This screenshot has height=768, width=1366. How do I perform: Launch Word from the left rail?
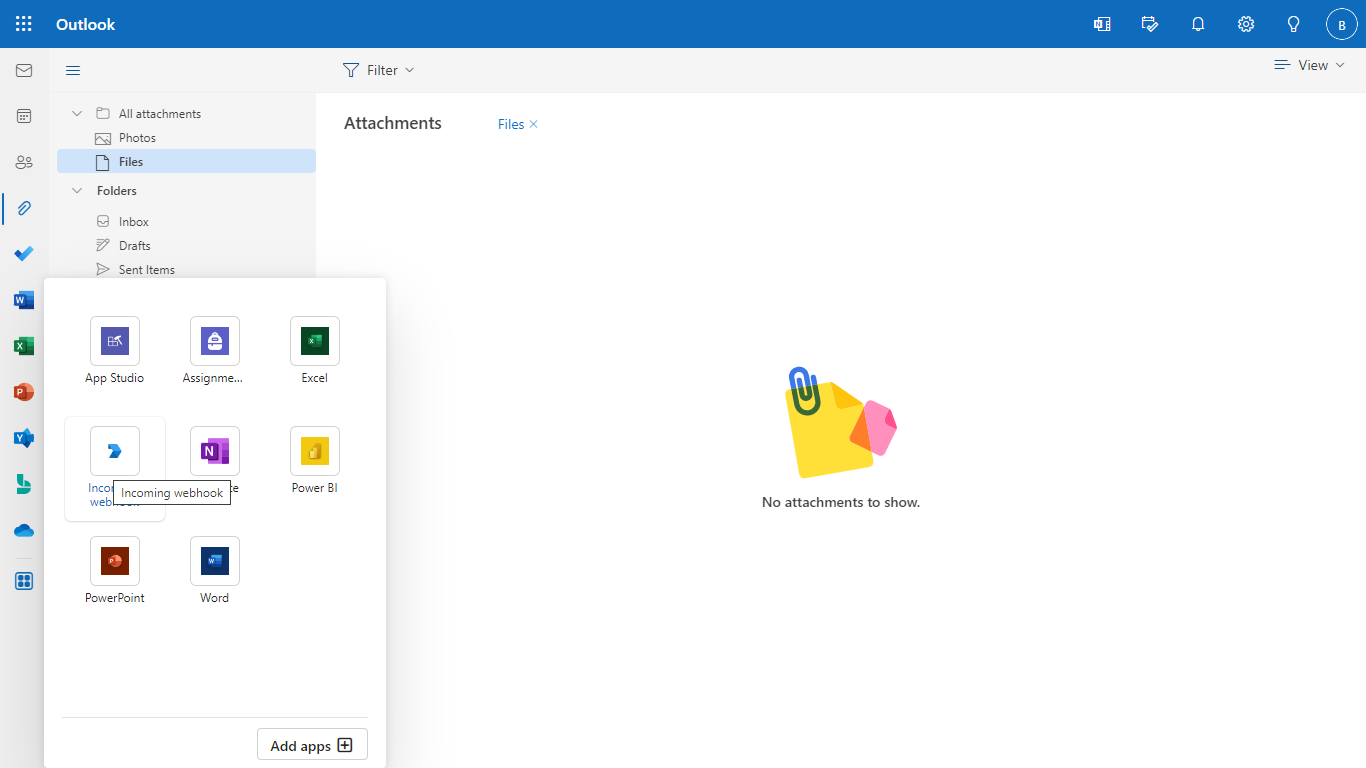pyautogui.click(x=24, y=300)
